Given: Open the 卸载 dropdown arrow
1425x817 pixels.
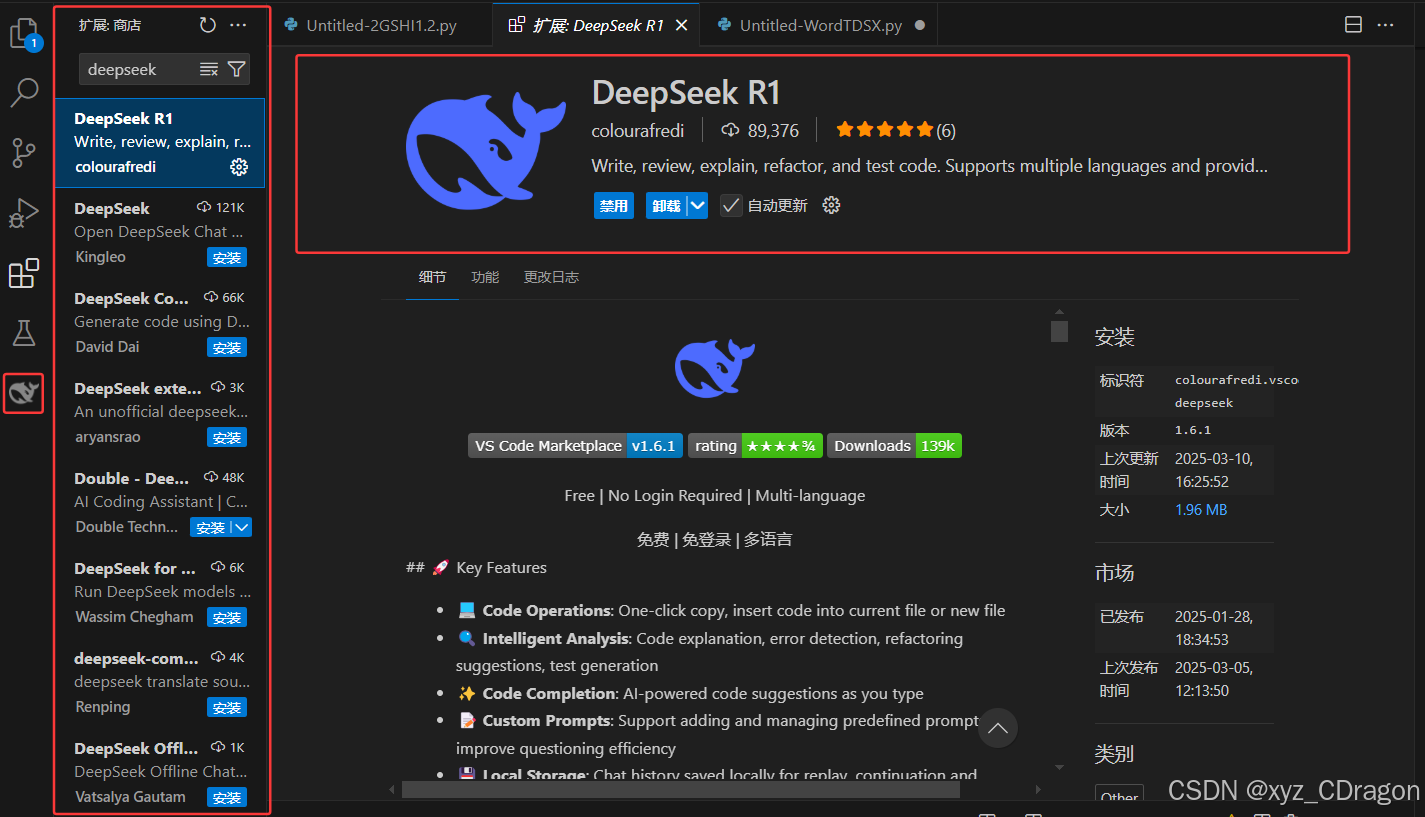Looking at the screenshot, I should (698, 205).
